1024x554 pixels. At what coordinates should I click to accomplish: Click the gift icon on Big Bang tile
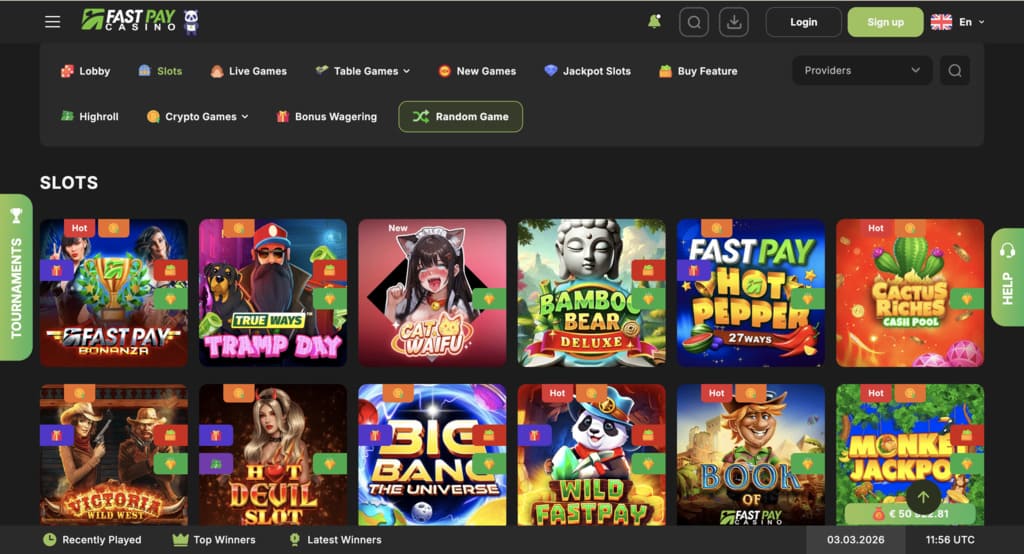click(375, 435)
